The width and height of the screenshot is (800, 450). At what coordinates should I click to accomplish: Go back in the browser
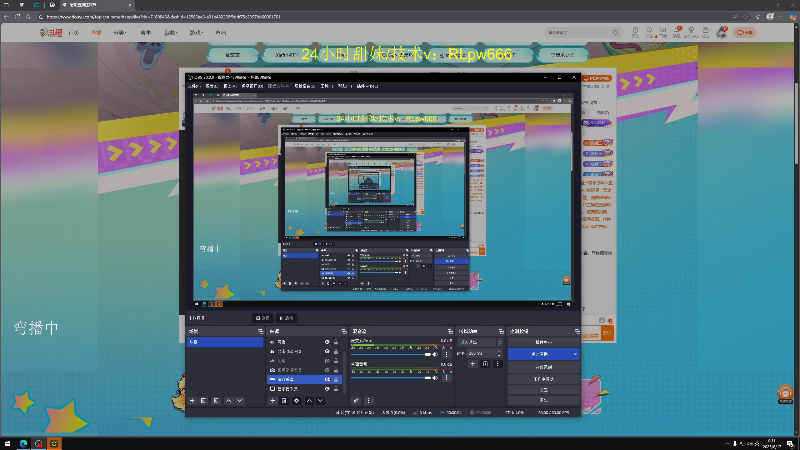click(6, 17)
